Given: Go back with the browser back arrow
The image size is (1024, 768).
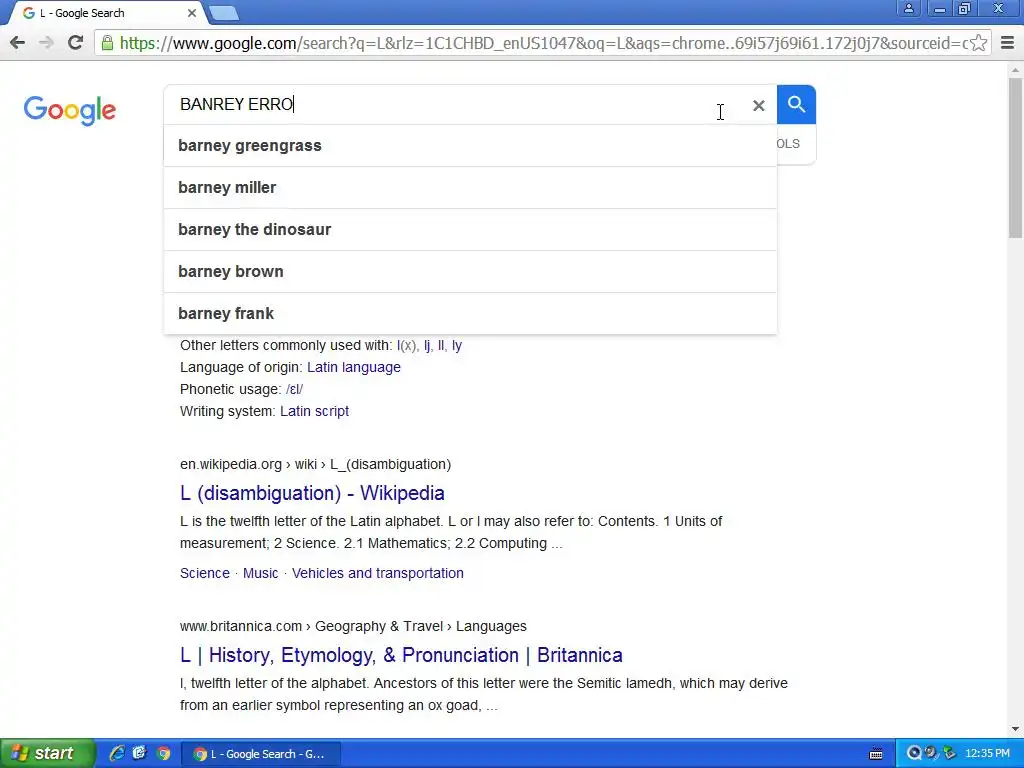Looking at the screenshot, I should [x=18, y=43].
